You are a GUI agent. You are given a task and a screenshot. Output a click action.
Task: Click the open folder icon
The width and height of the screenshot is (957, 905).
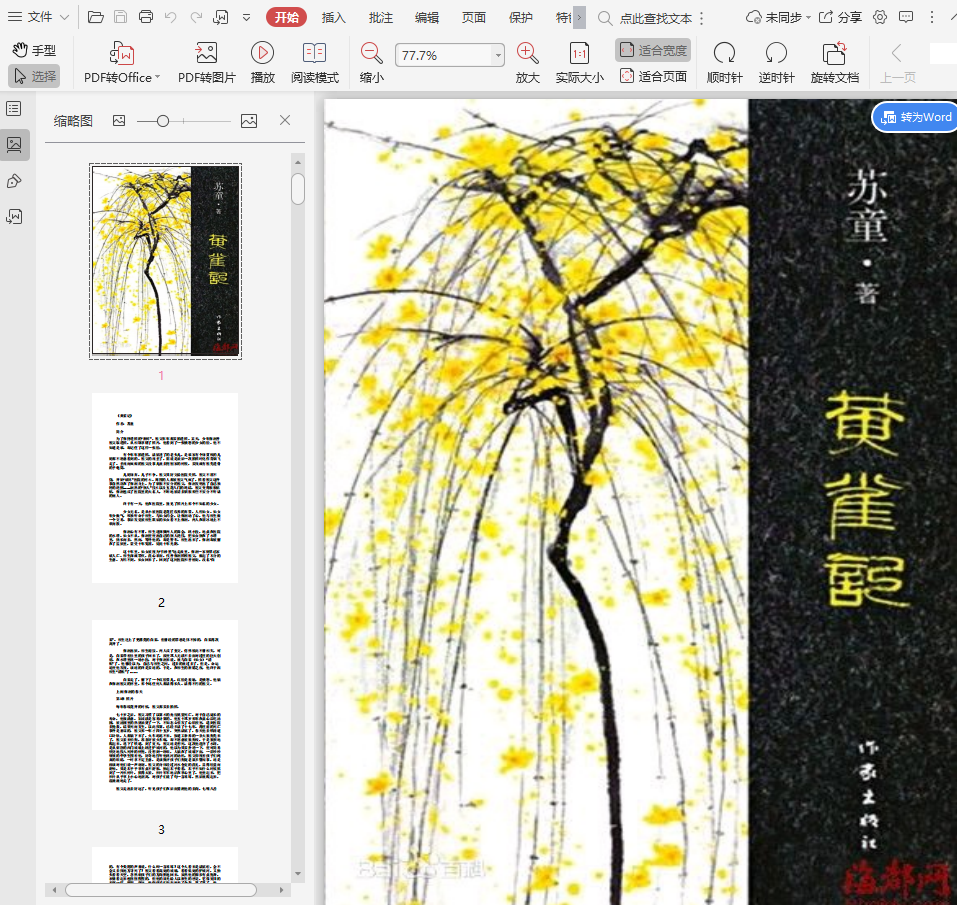96,17
